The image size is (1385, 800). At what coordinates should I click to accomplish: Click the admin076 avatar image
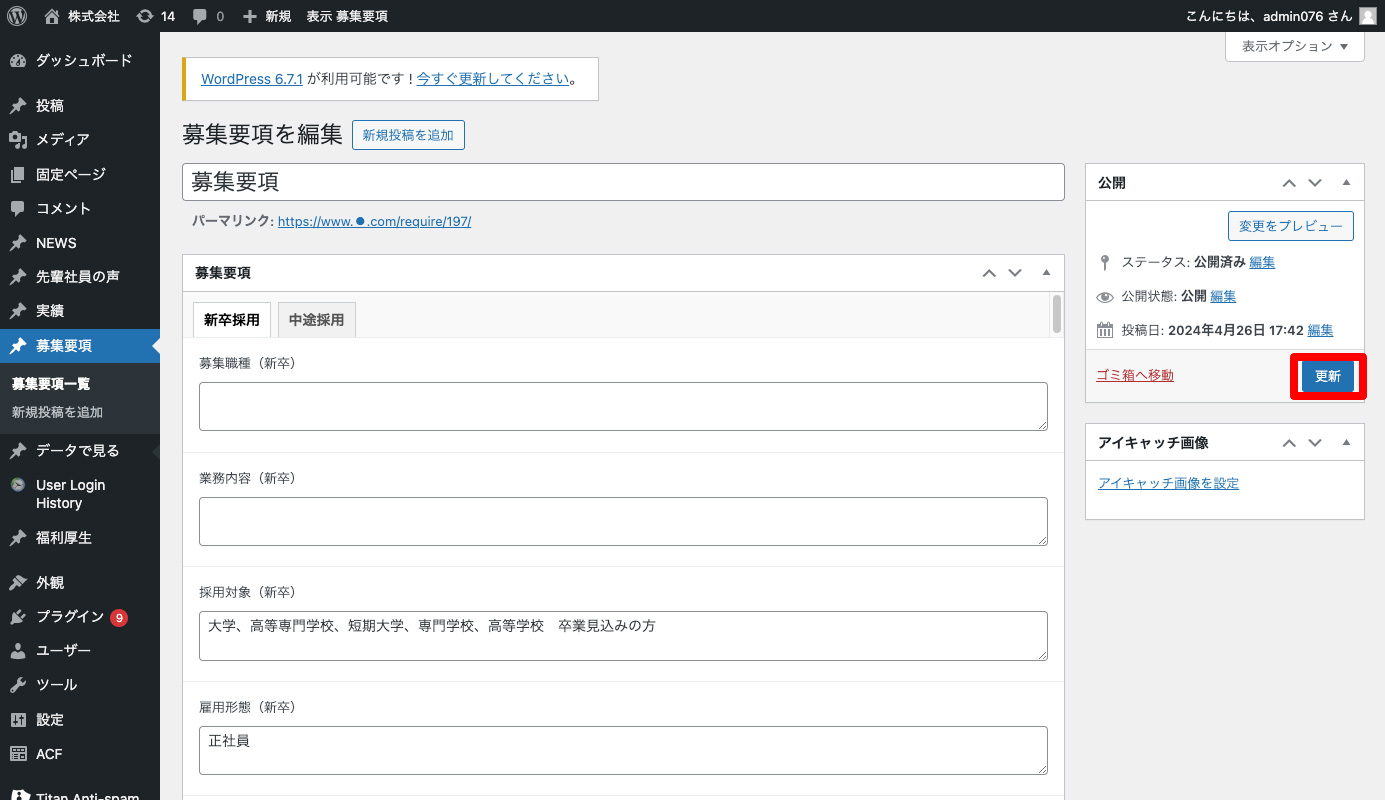coord(1367,16)
